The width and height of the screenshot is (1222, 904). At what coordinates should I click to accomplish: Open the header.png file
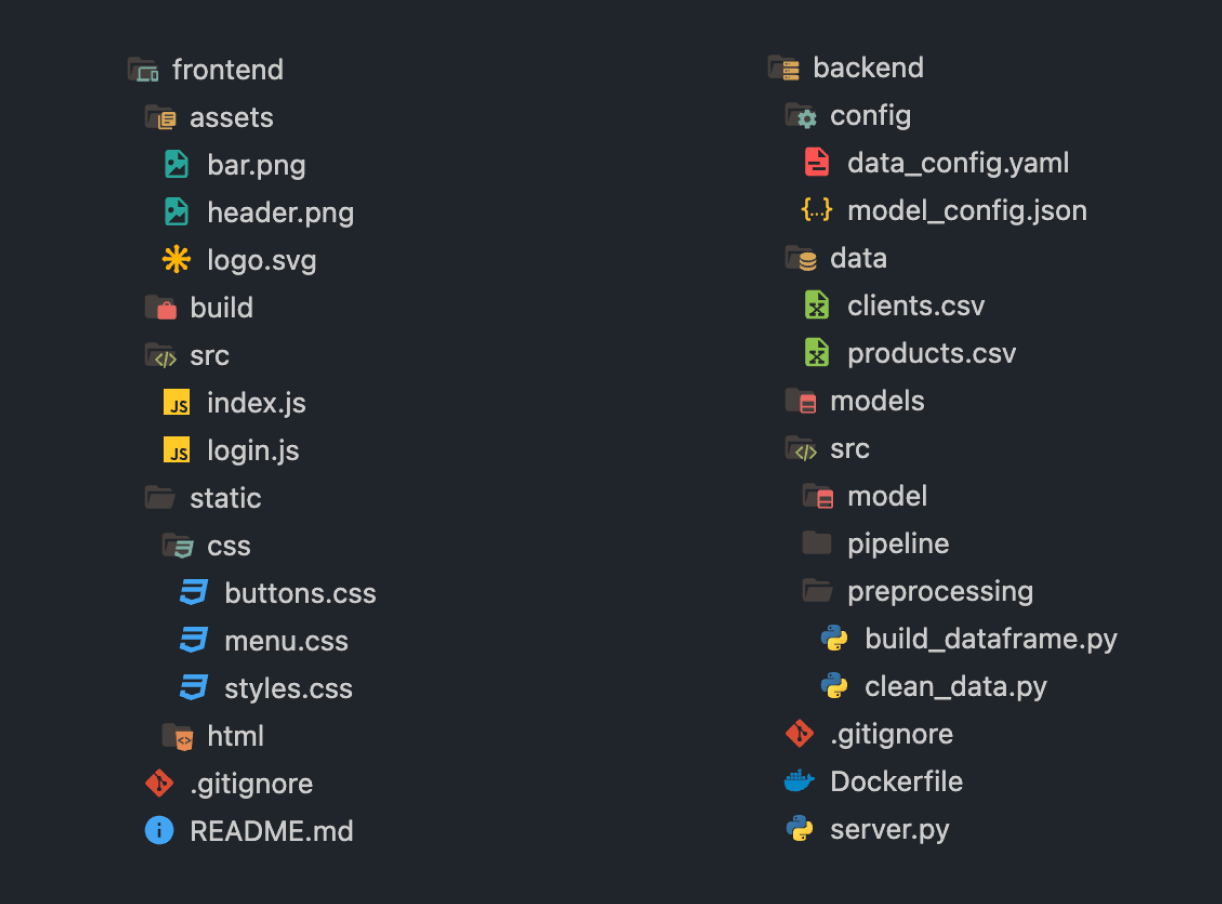(259, 212)
